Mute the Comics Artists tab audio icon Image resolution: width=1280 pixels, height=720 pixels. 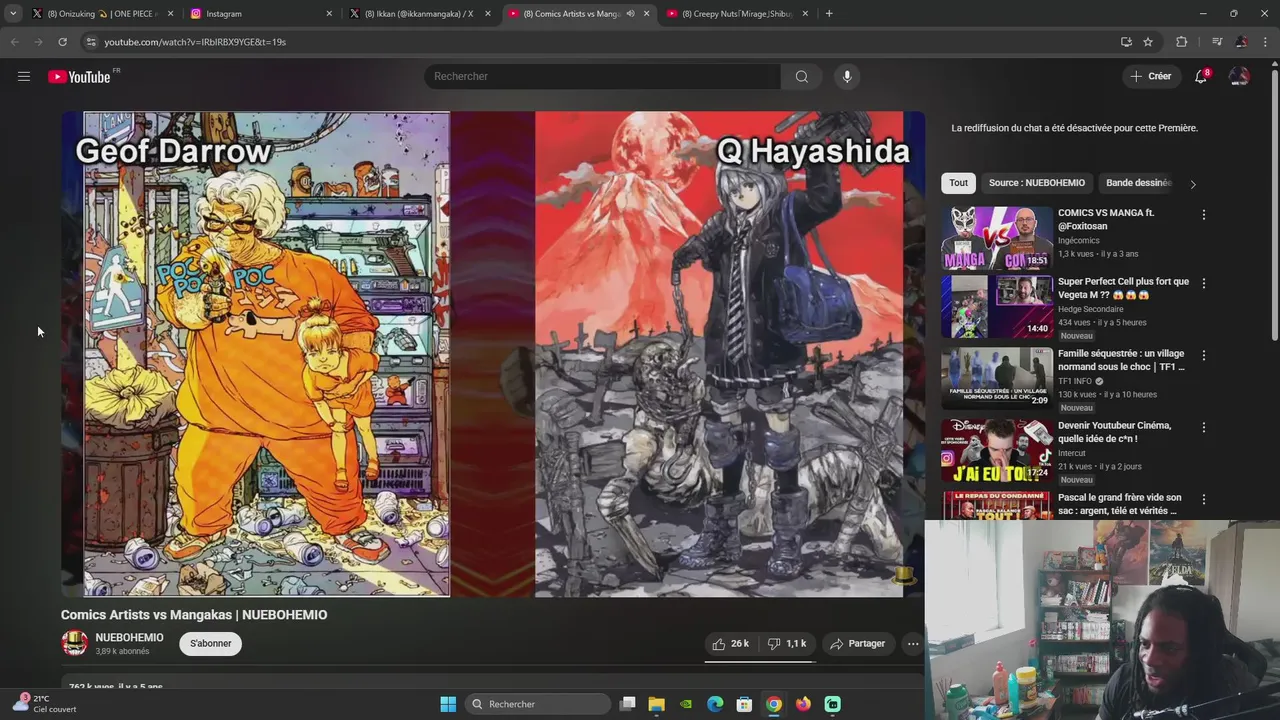click(630, 14)
